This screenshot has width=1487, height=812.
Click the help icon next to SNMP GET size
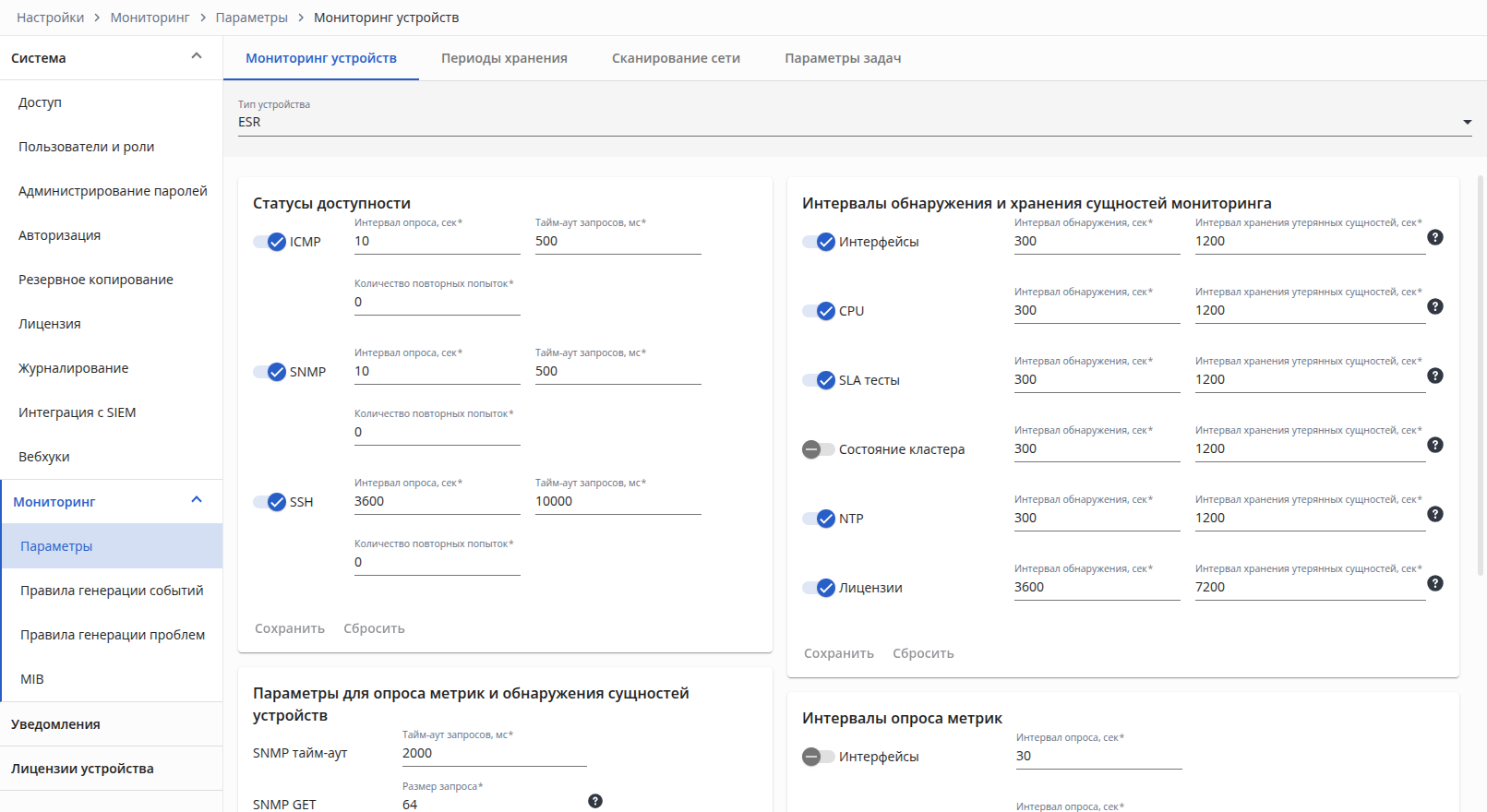click(595, 801)
